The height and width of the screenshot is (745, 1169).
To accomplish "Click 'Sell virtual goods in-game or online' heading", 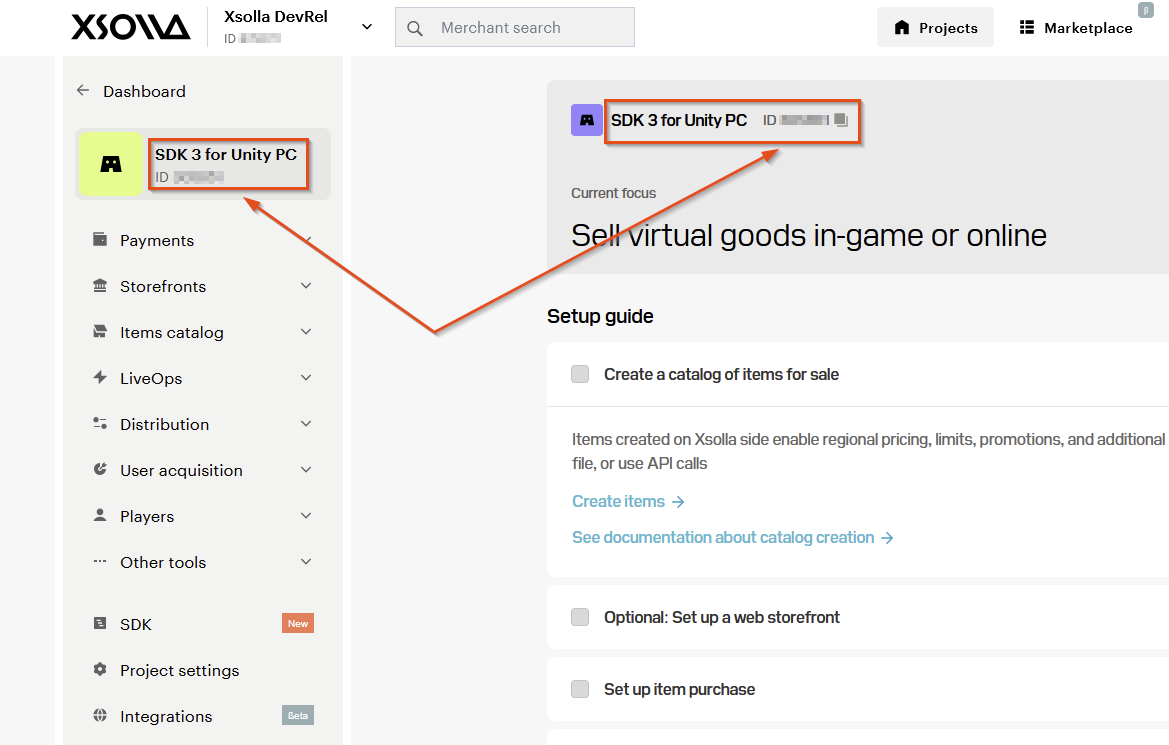I will [809, 236].
